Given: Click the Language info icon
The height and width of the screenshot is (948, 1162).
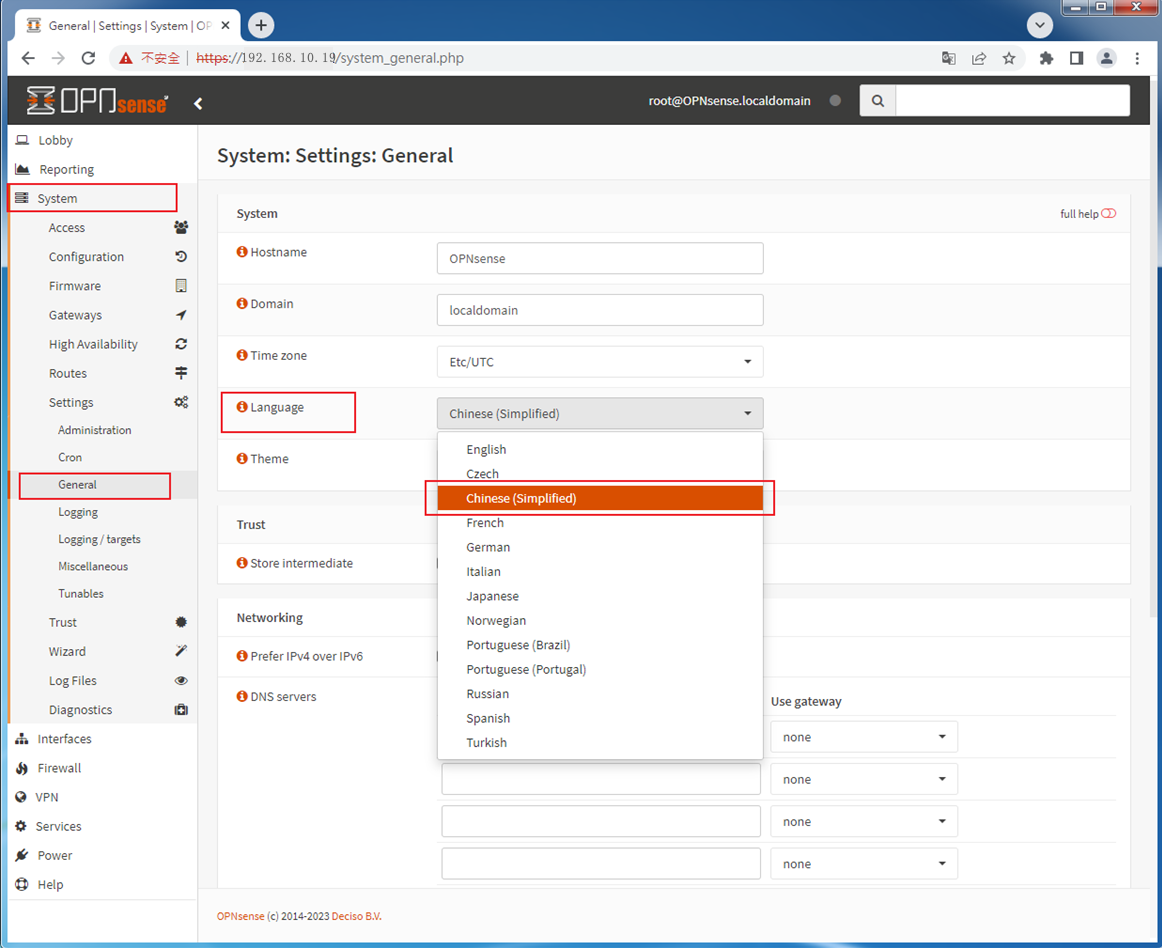Looking at the screenshot, I should click(x=242, y=407).
